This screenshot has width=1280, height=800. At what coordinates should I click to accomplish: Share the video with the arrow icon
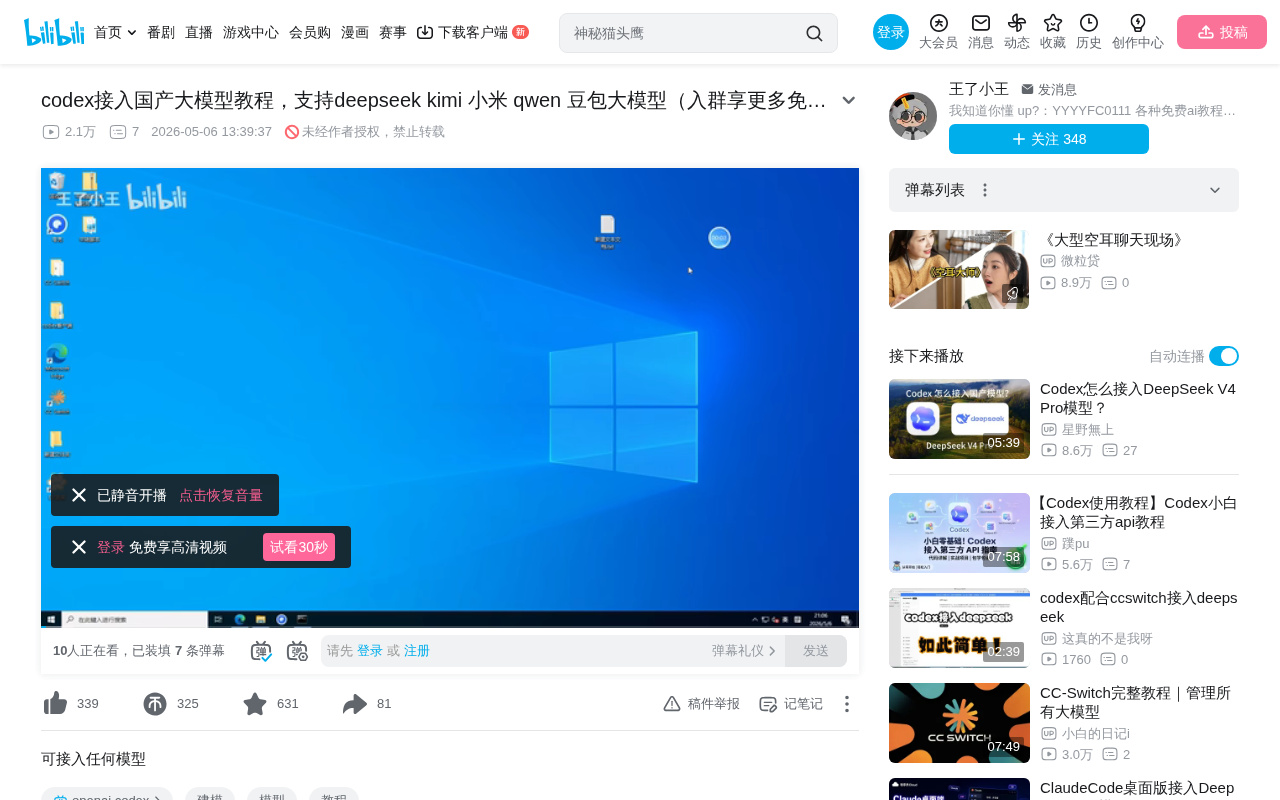tap(355, 704)
